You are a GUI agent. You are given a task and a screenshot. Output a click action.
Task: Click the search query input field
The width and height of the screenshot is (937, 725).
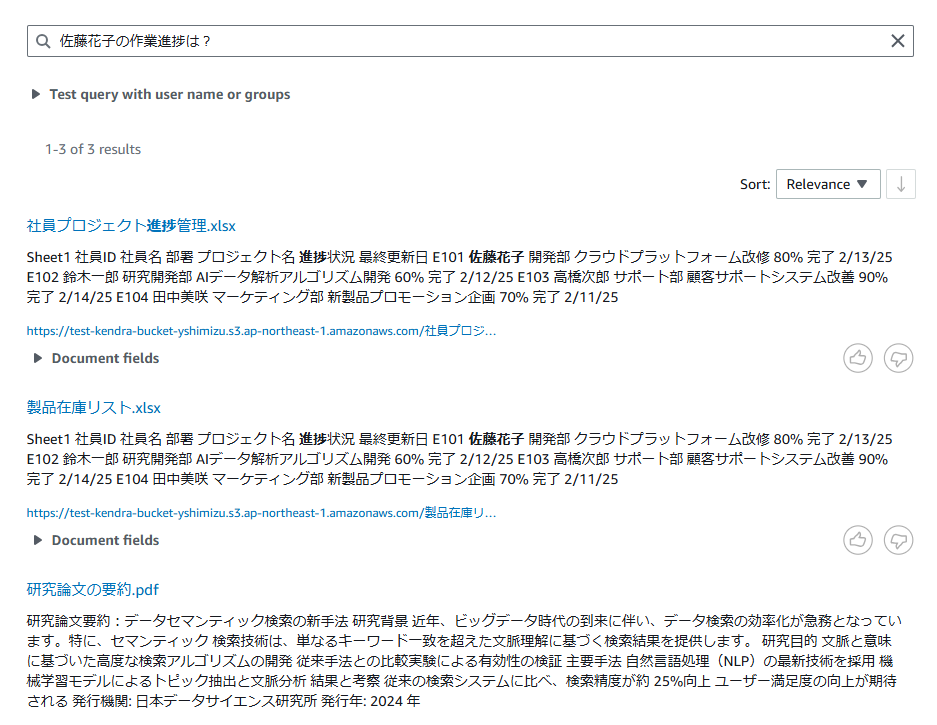[470, 41]
